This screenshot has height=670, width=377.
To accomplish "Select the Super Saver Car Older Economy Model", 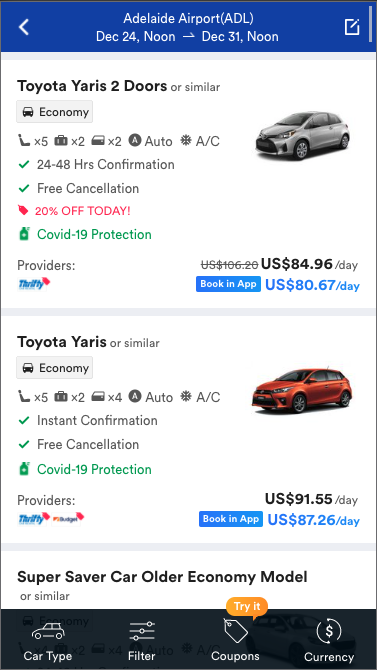I will (x=162, y=577).
